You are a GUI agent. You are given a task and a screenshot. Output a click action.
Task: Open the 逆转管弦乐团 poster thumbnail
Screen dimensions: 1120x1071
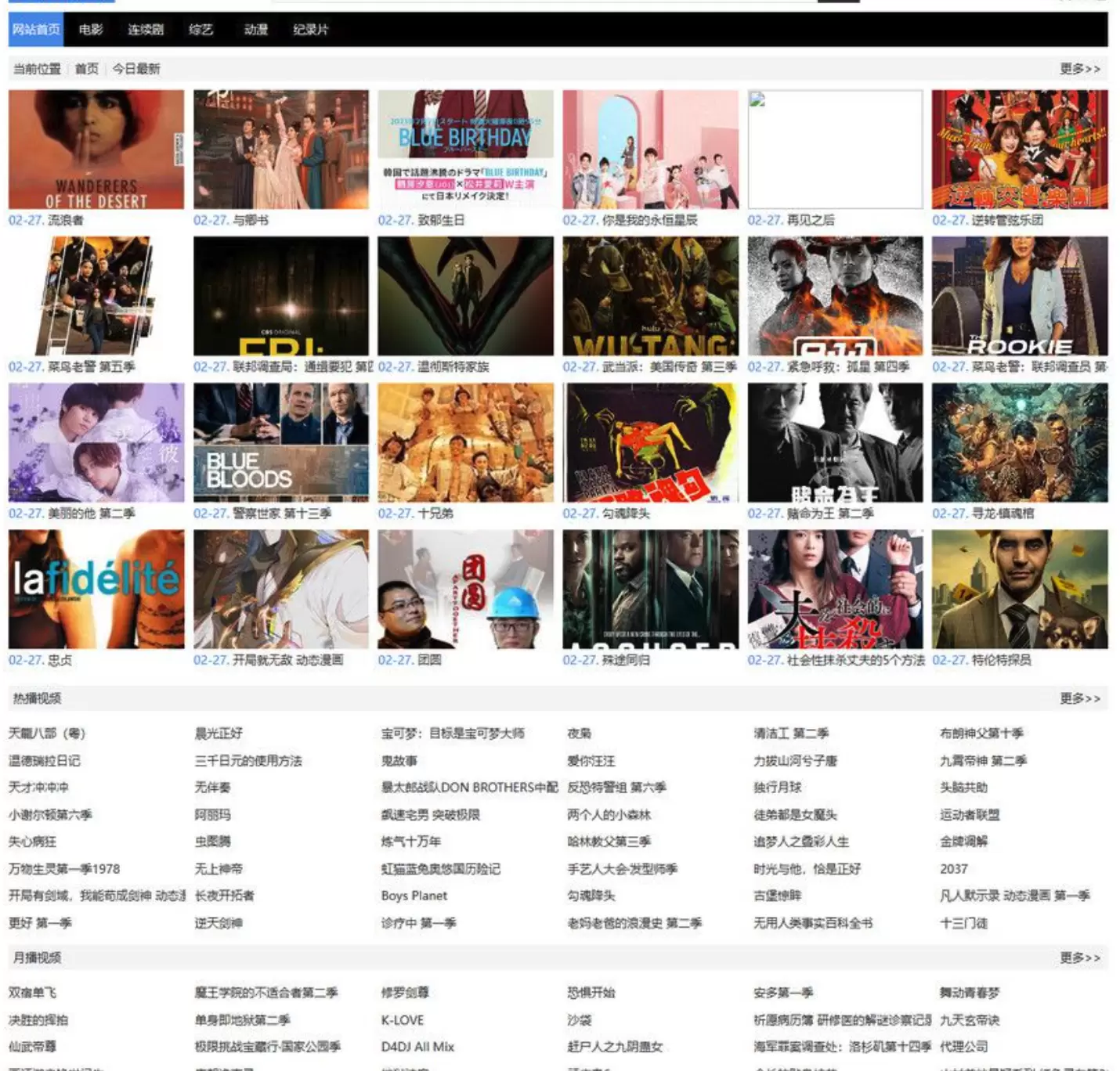pyautogui.click(x=1020, y=150)
